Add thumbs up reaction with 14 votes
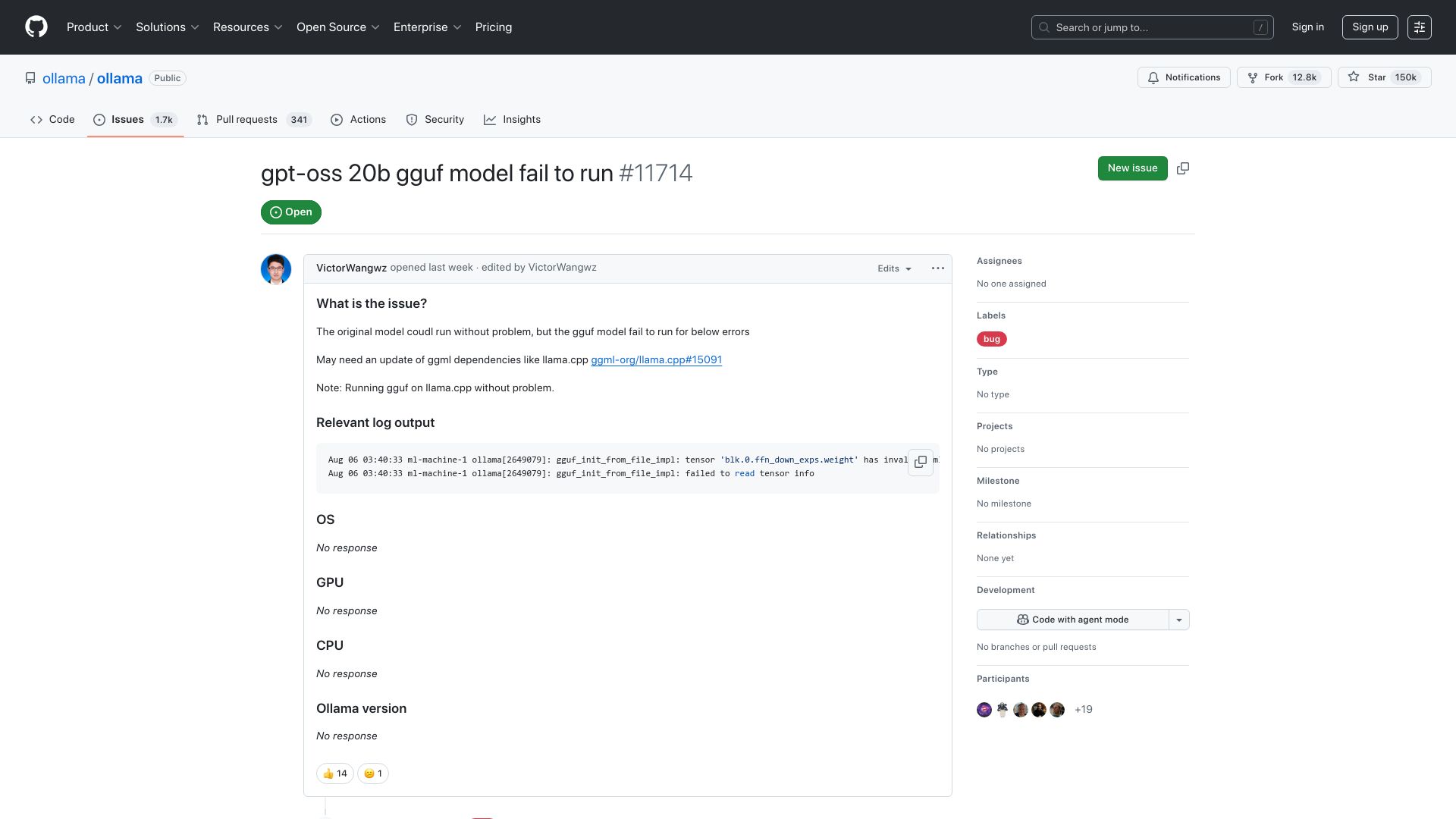Image resolution: width=1456 pixels, height=819 pixels. pos(334,773)
